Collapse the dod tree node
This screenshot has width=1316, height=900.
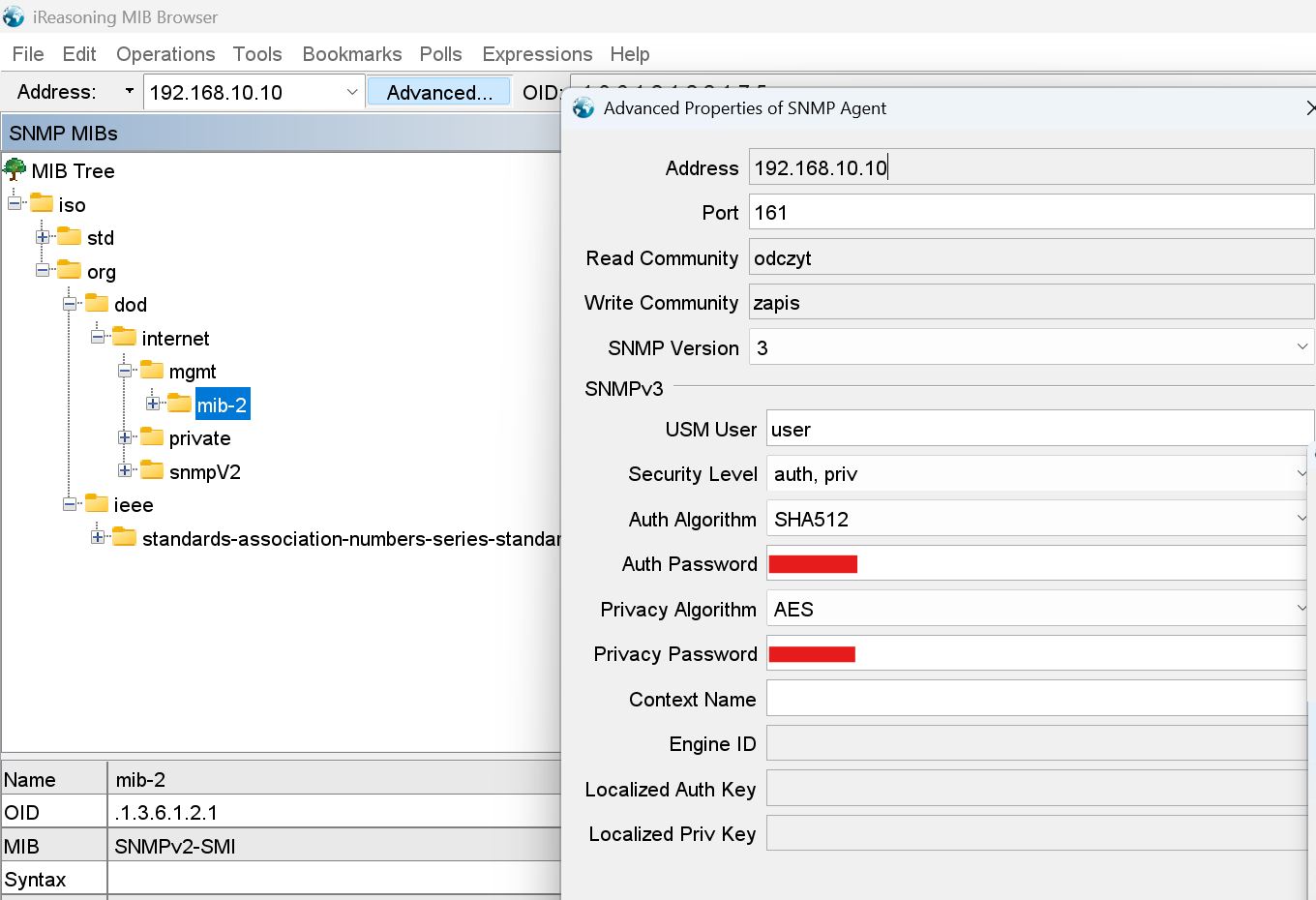coord(70,304)
